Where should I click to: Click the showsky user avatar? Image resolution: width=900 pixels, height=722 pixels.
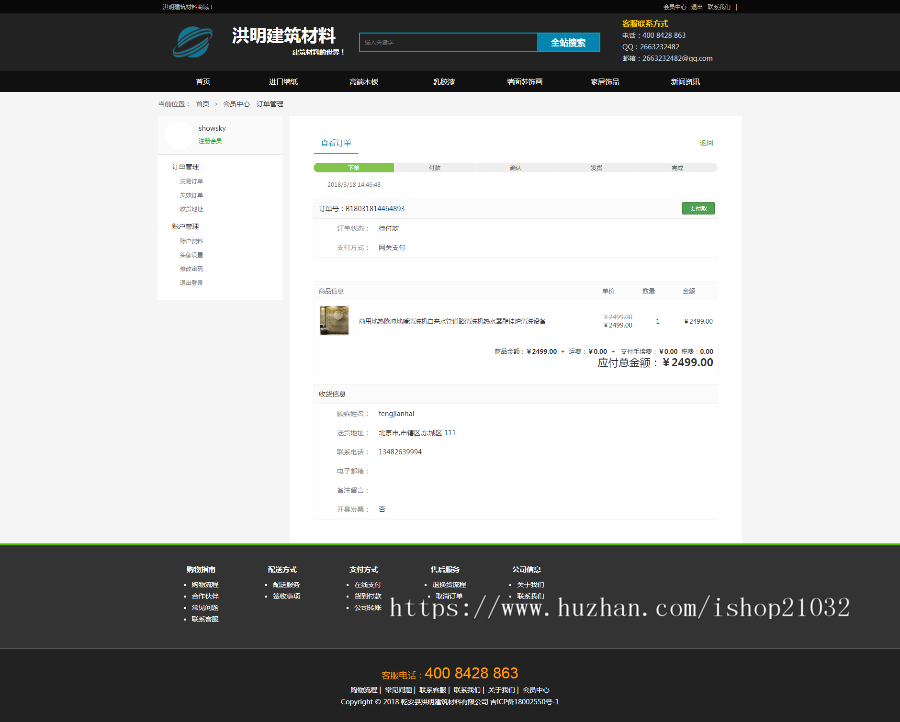point(179,135)
